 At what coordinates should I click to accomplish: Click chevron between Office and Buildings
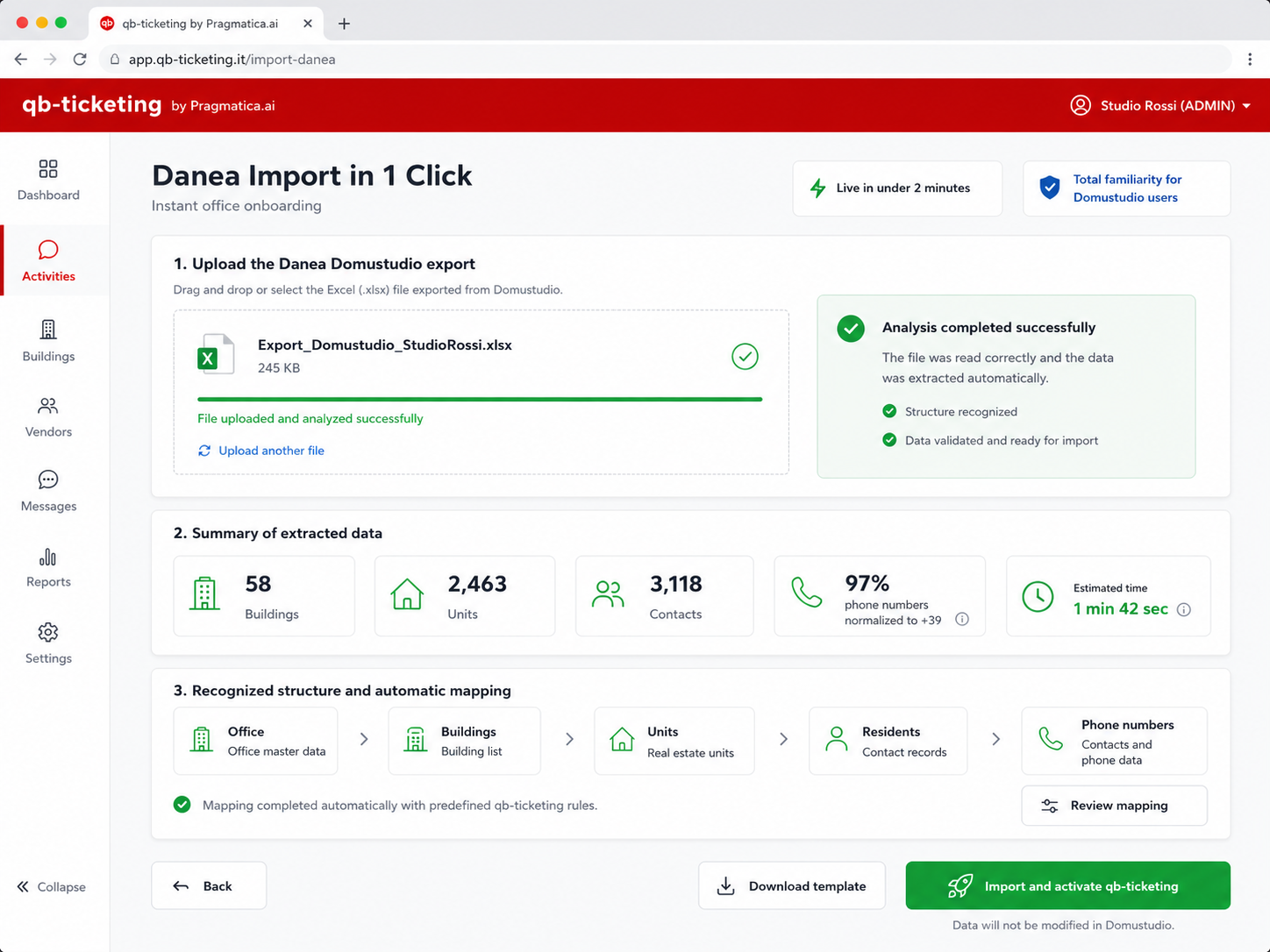click(364, 739)
